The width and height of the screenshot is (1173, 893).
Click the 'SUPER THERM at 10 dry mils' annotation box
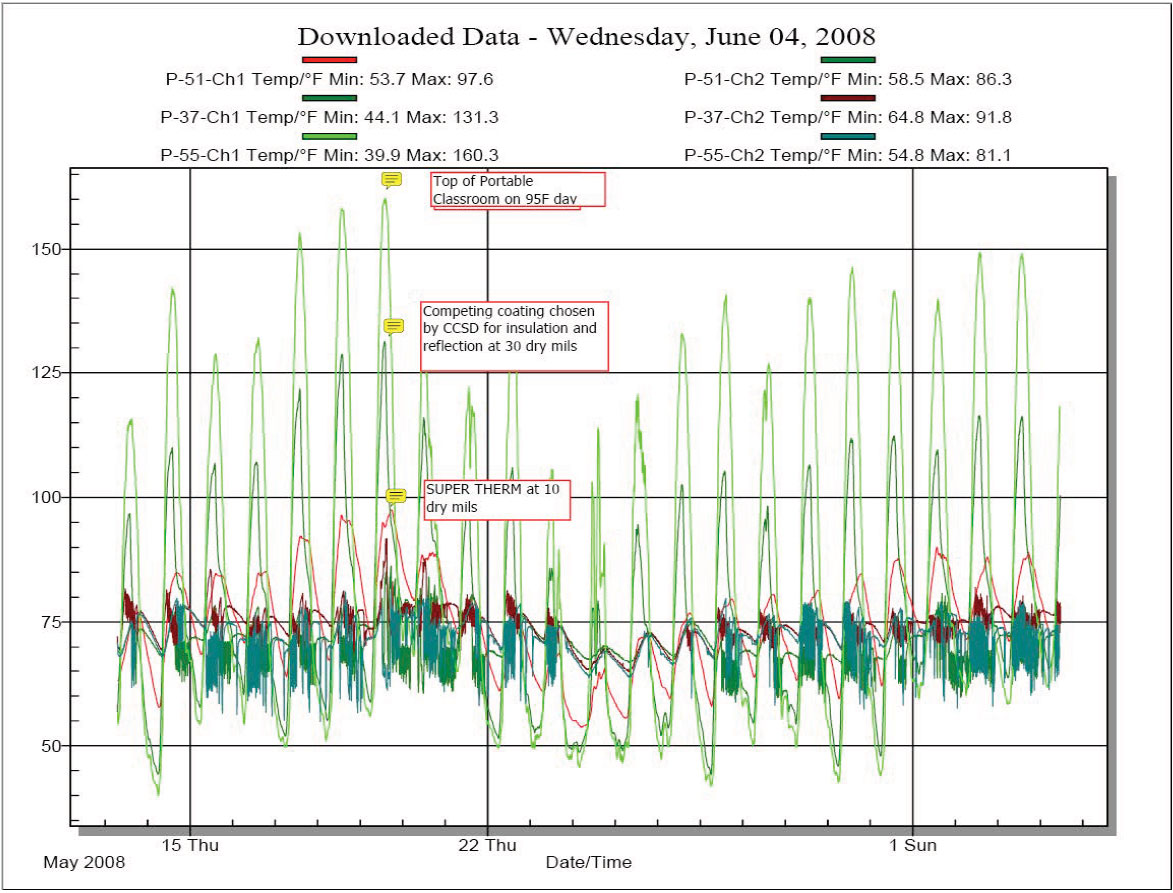pos(497,499)
